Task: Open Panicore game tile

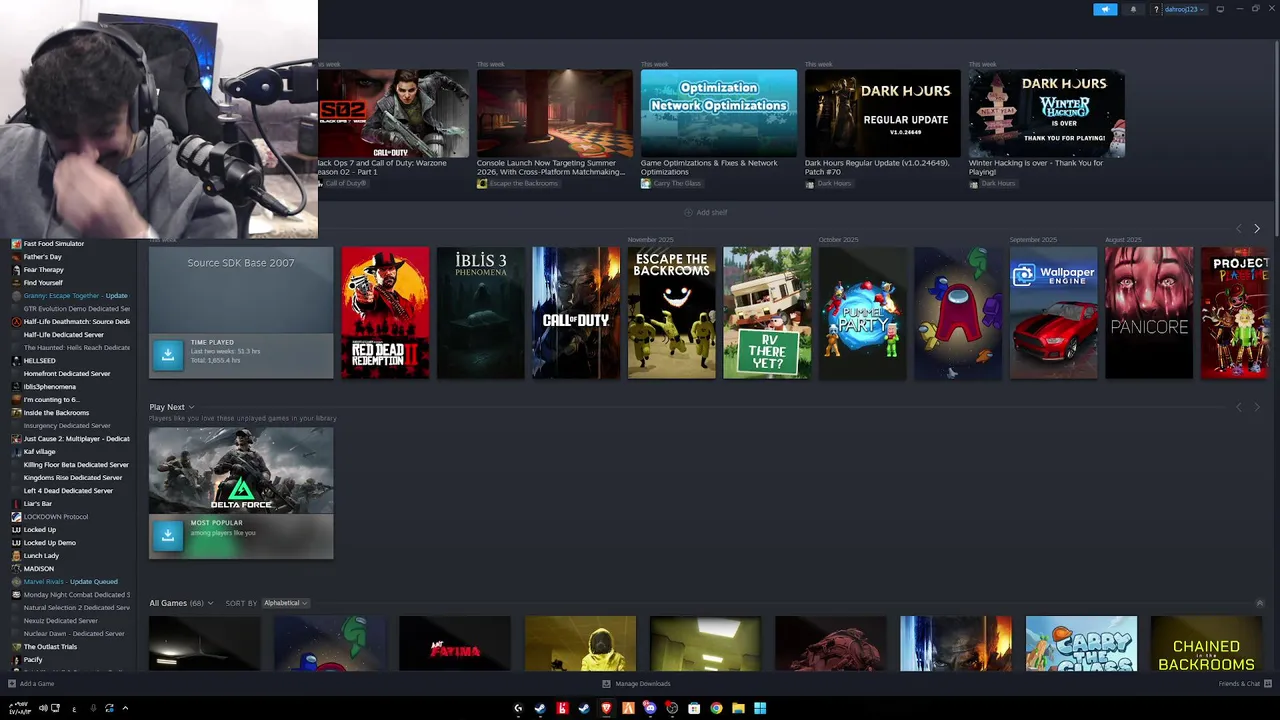Action: (1149, 313)
